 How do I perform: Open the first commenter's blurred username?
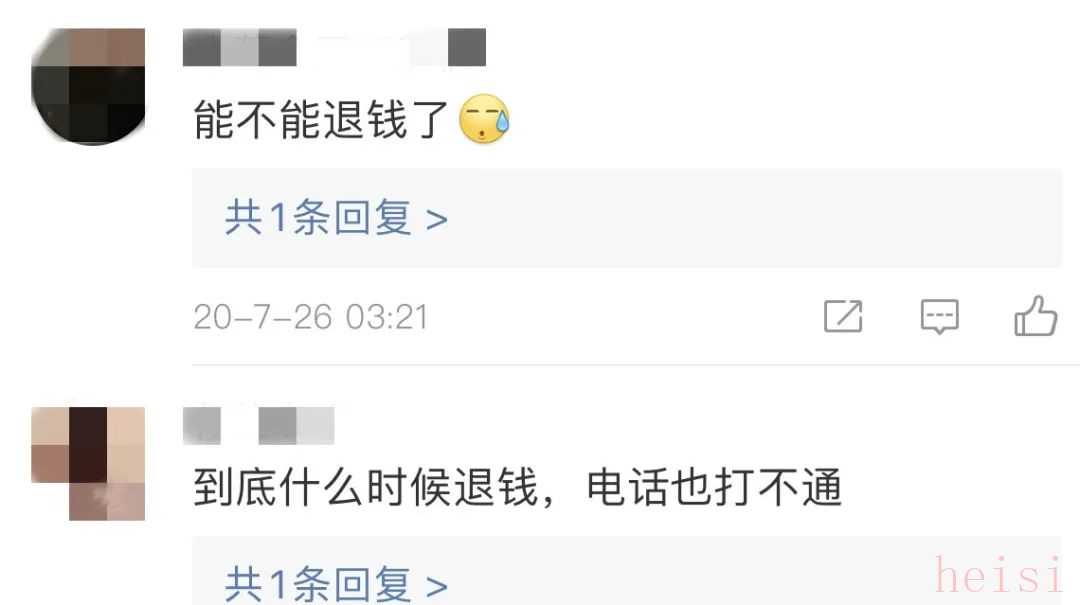pyautogui.click(x=334, y=48)
